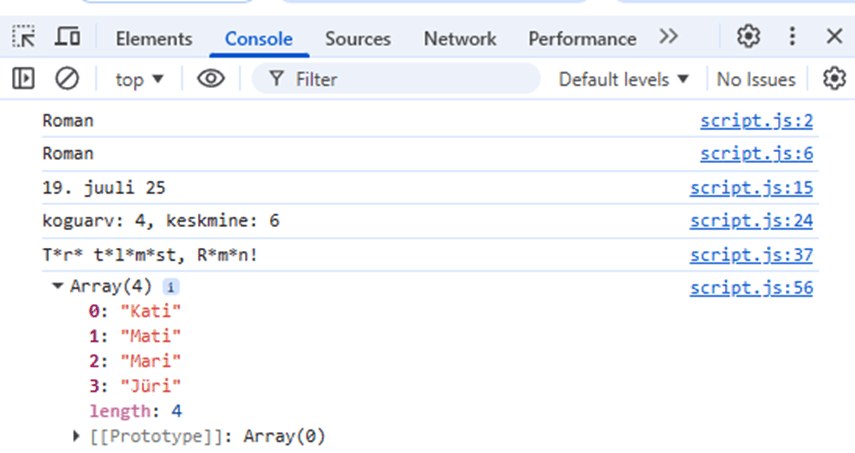Show the console sidebar
Screen dimensions: 855x453
[x=24, y=78]
